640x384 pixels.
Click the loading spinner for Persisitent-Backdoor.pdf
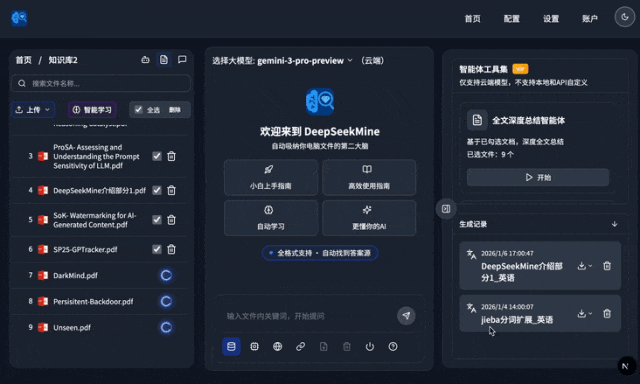coord(166,302)
